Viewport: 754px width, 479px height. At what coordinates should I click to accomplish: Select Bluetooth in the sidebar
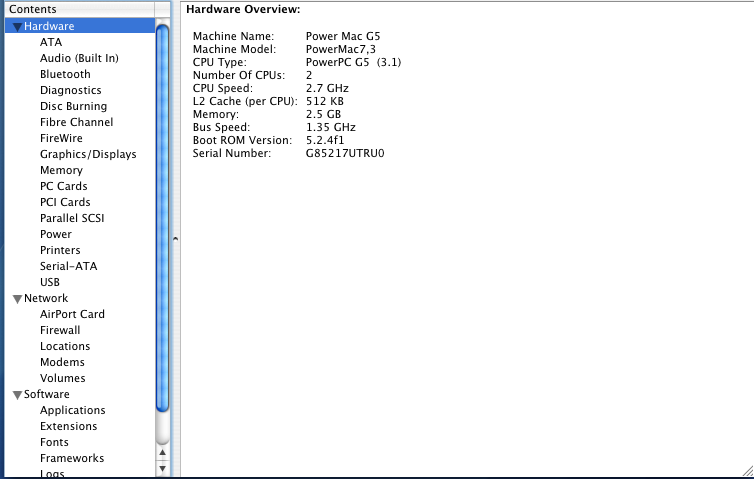tap(65, 74)
